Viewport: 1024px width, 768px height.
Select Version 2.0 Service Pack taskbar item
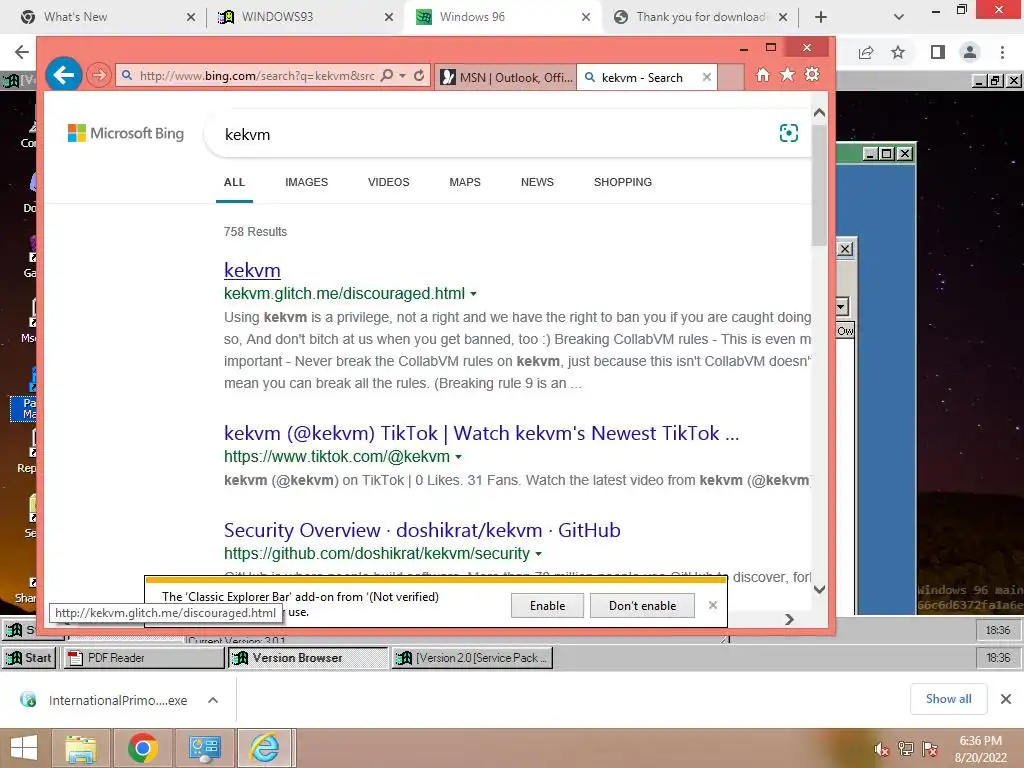[472, 658]
